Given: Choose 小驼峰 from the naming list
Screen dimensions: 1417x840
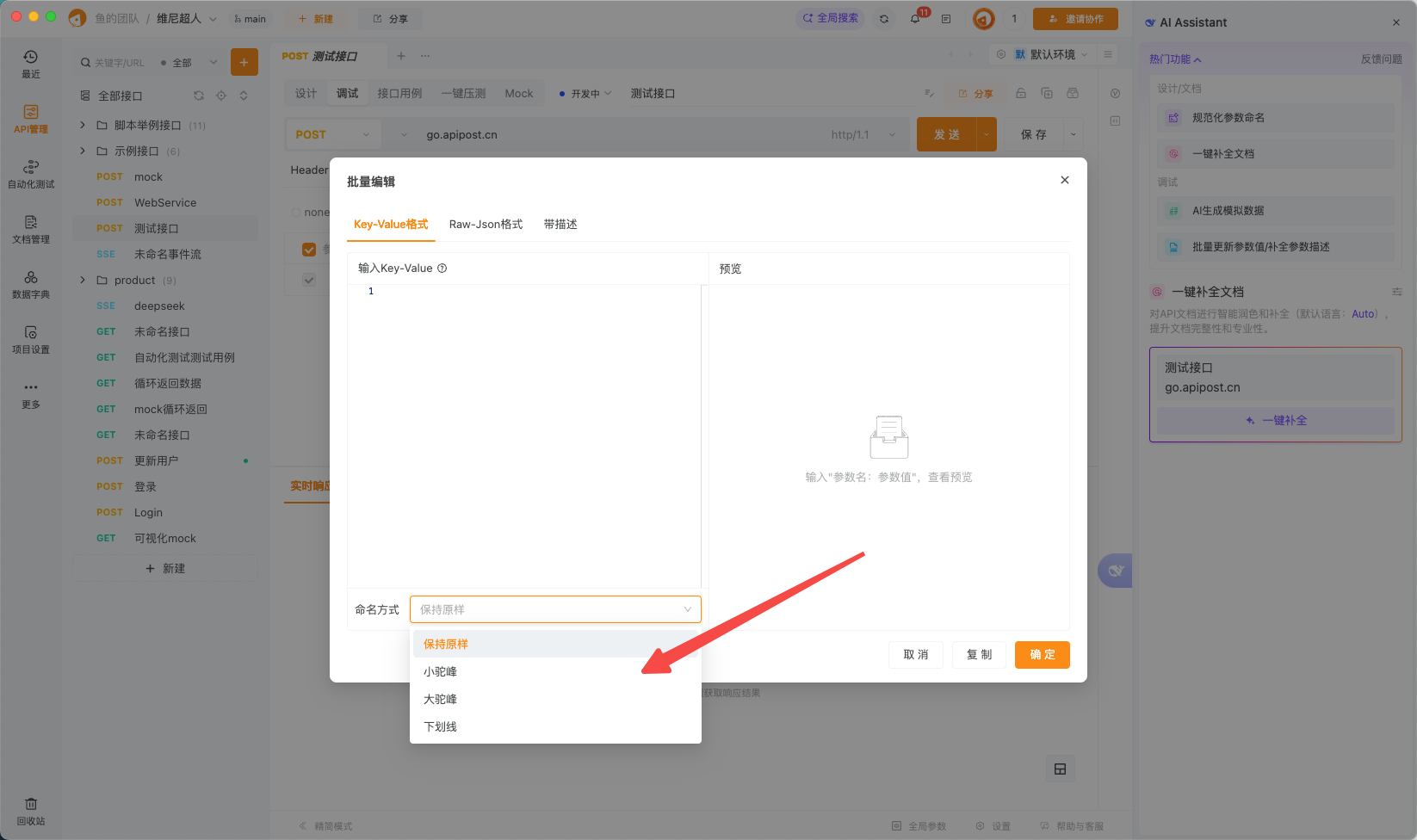Looking at the screenshot, I should [x=441, y=671].
